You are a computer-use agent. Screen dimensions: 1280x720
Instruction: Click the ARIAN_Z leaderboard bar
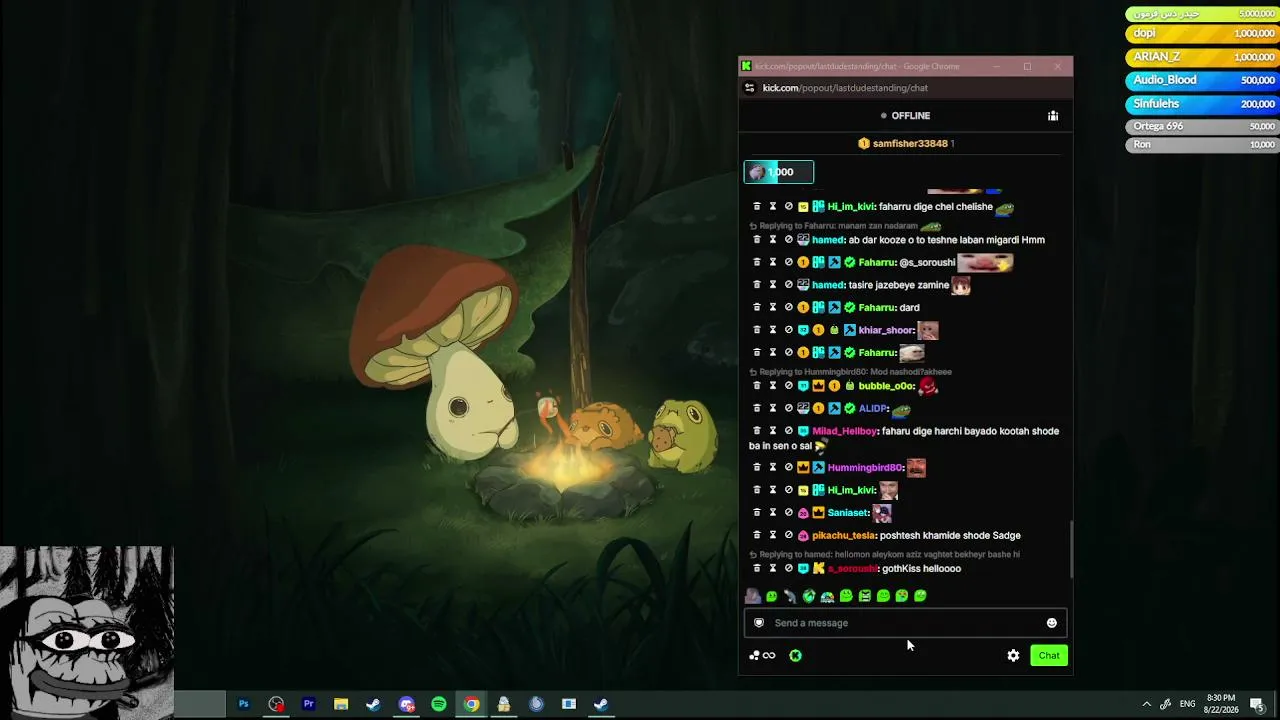(x=1203, y=57)
